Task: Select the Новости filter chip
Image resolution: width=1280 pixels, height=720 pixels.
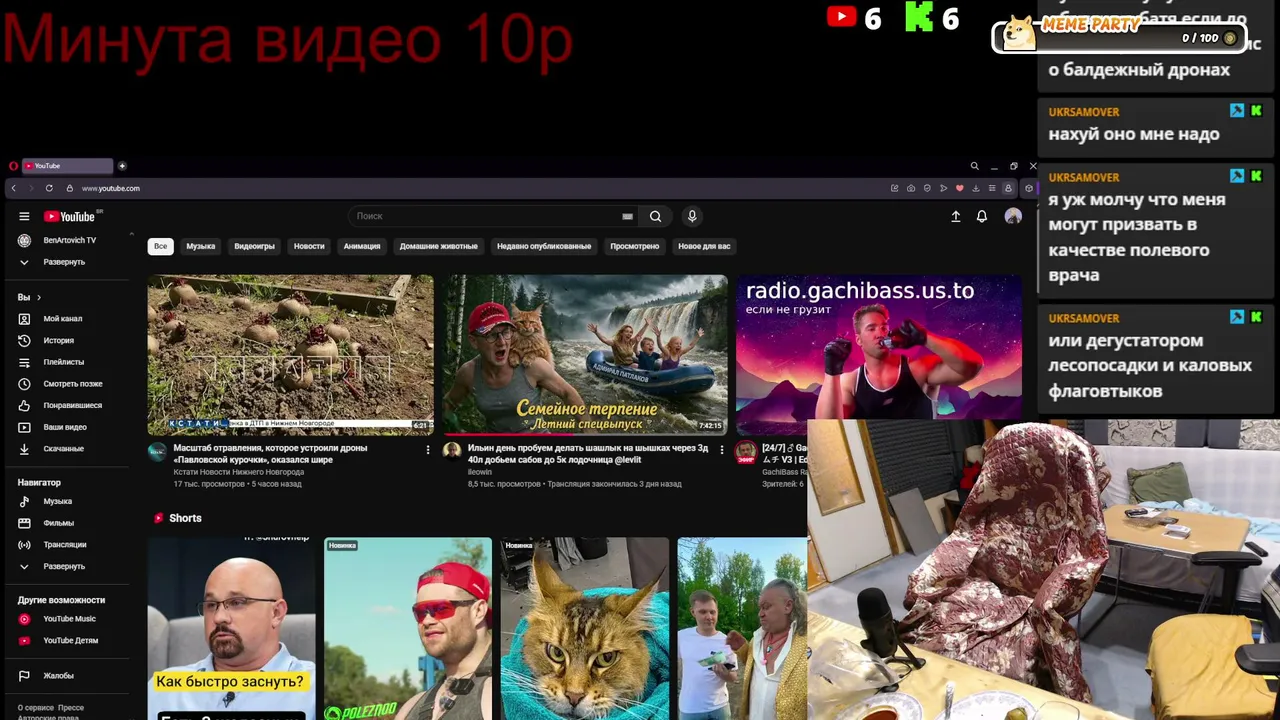Action: pos(309,246)
